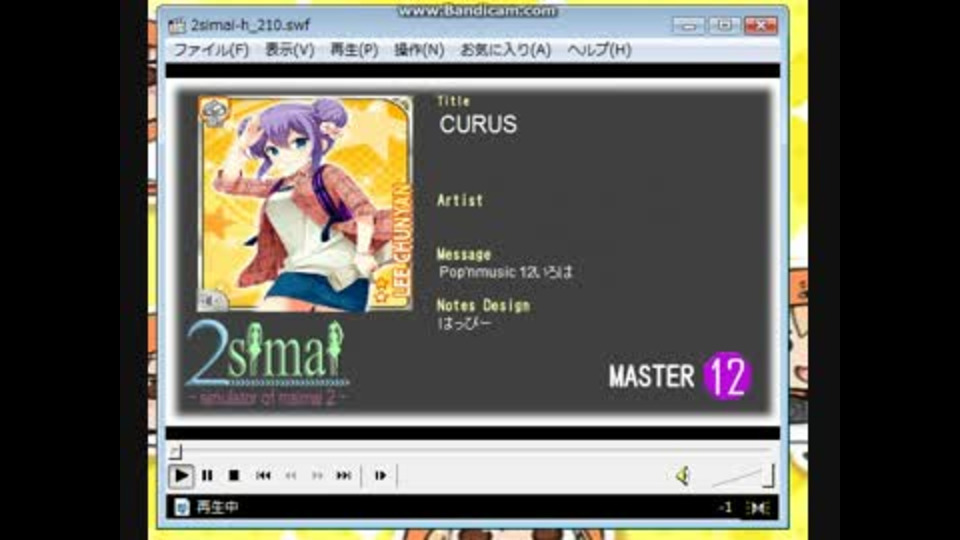Click the はっぴー notes designer name
Screen dimensions: 960x540
point(465,323)
